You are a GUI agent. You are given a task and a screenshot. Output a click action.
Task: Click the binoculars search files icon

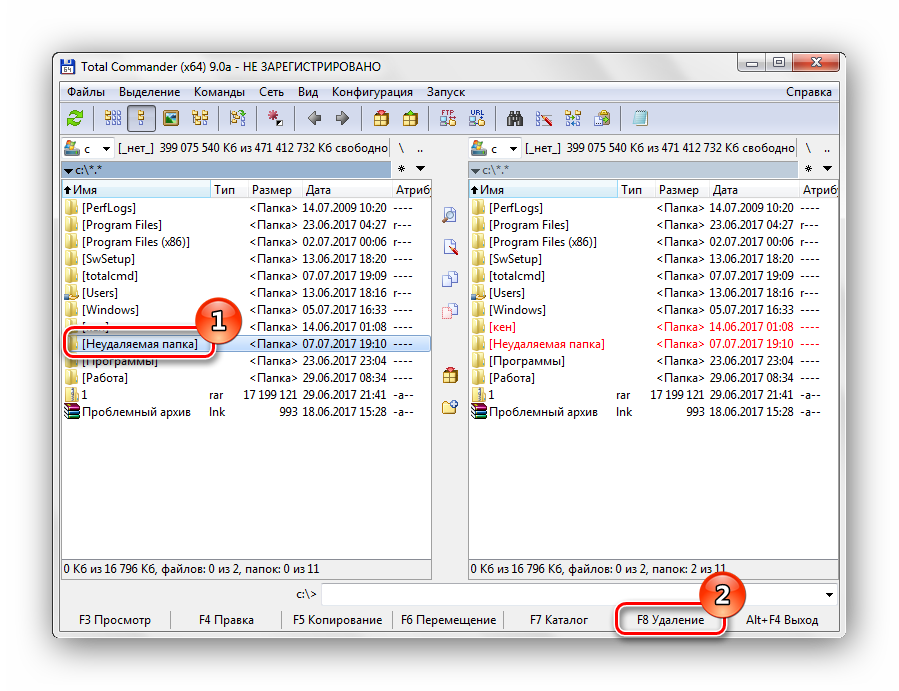tap(515, 118)
